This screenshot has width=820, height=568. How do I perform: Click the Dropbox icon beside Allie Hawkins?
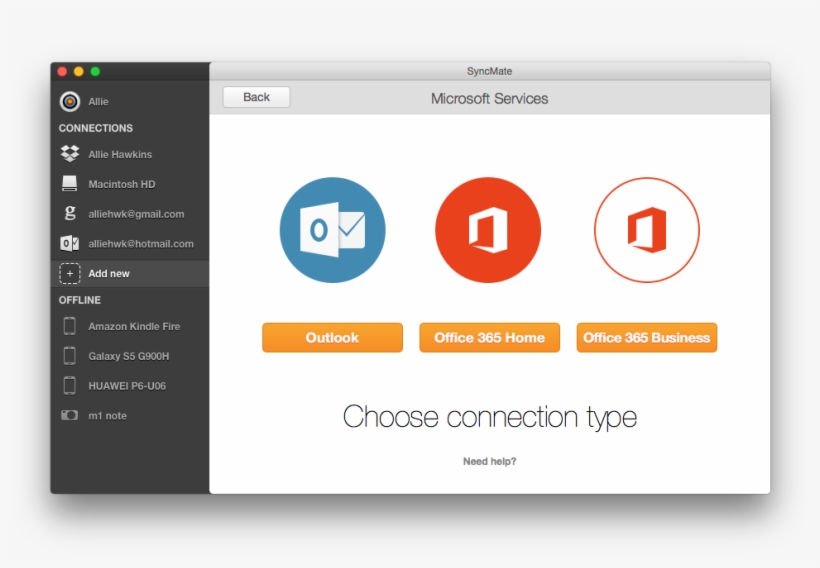pos(70,154)
